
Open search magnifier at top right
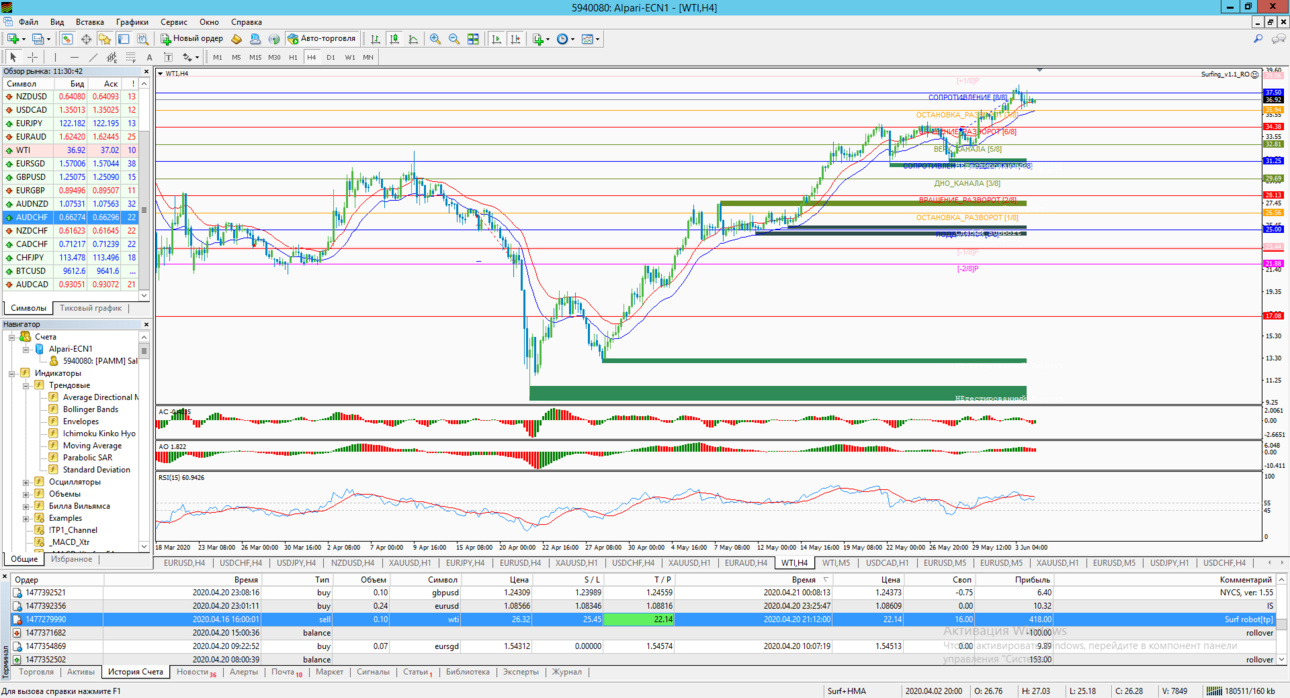[1258, 39]
